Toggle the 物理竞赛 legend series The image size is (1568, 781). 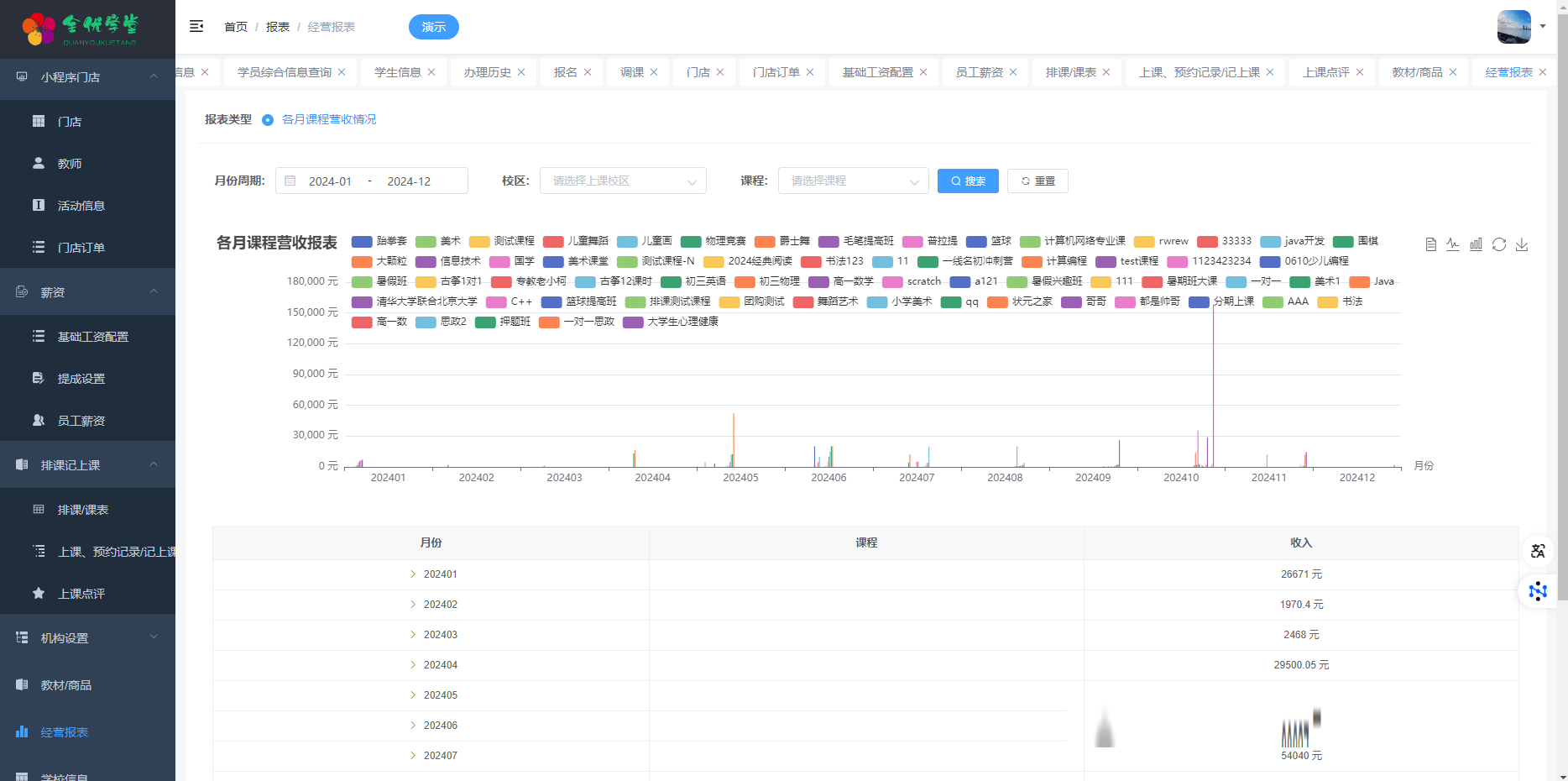point(713,241)
